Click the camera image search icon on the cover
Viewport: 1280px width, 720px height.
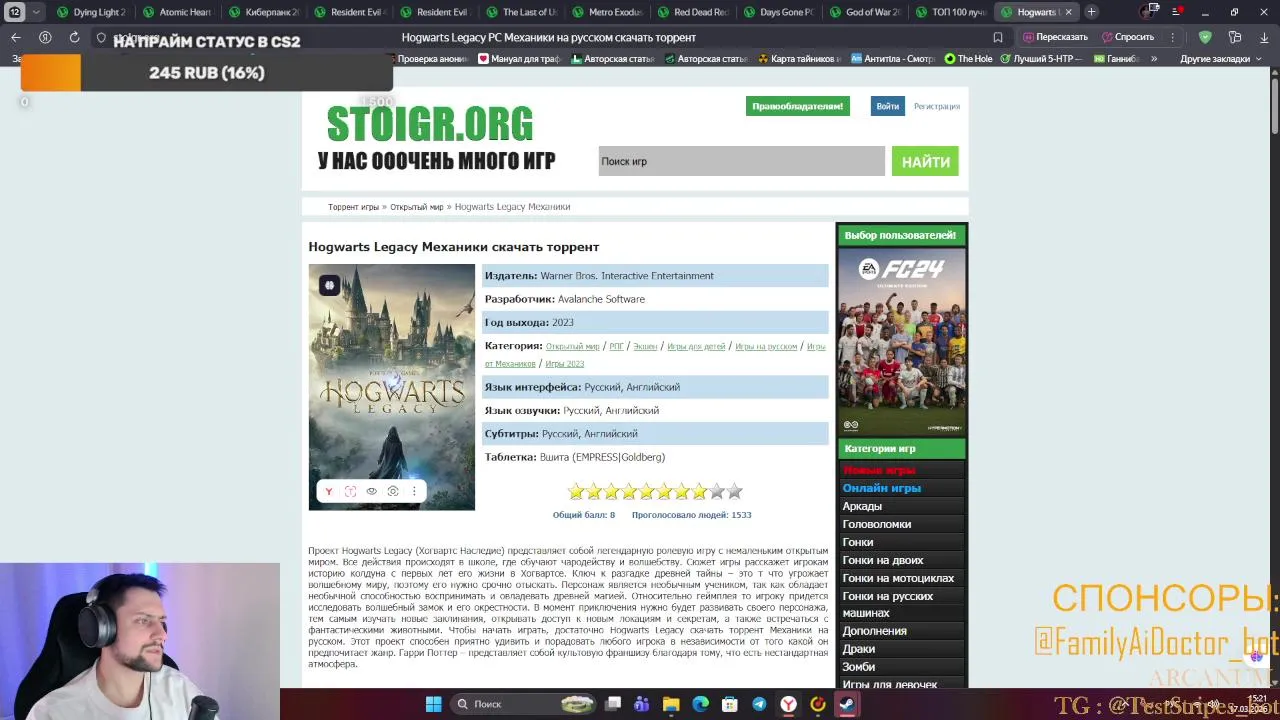tap(393, 491)
